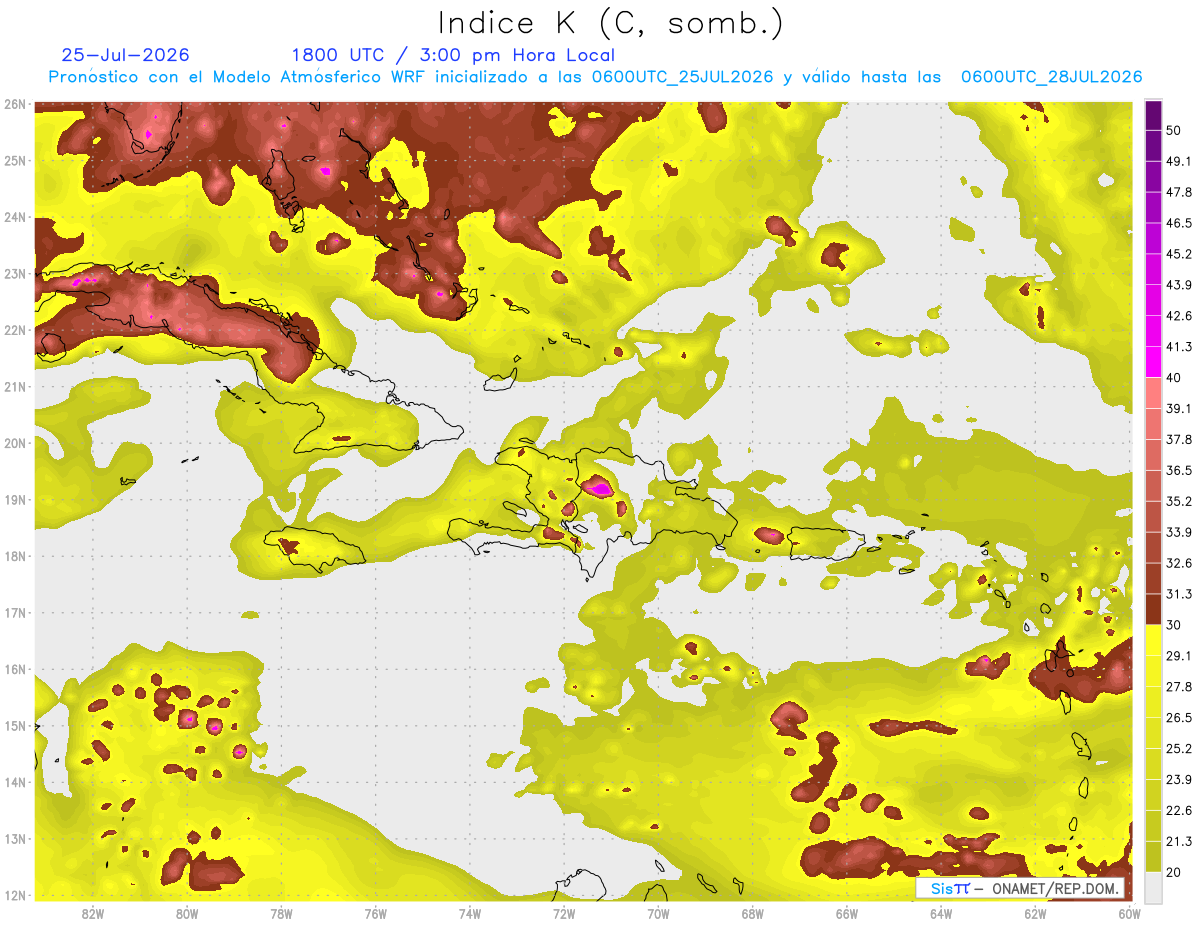
Task: Click the color scale value '41.3'
Action: [1178, 347]
